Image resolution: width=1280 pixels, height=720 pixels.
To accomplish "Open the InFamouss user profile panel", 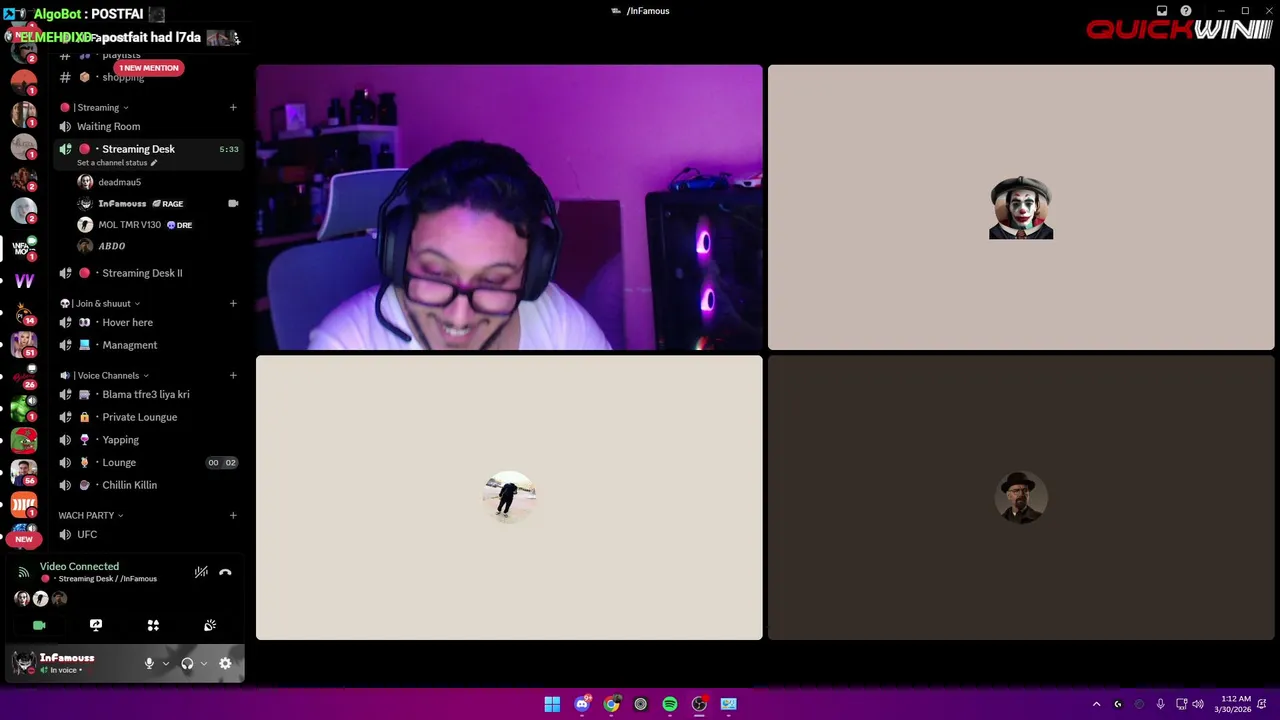I will 67,663.
